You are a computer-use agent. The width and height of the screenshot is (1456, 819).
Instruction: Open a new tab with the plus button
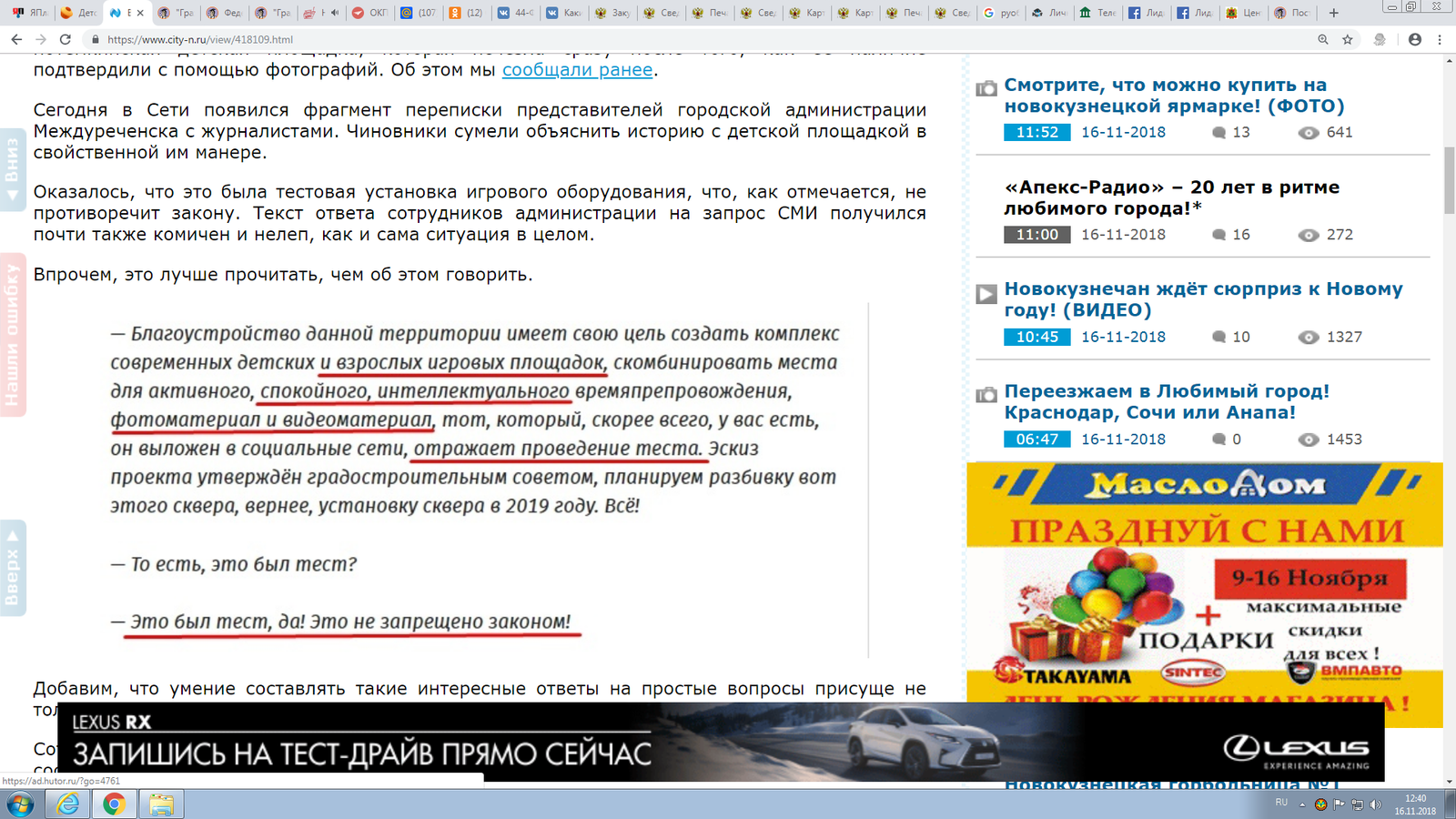(x=1333, y=13)
